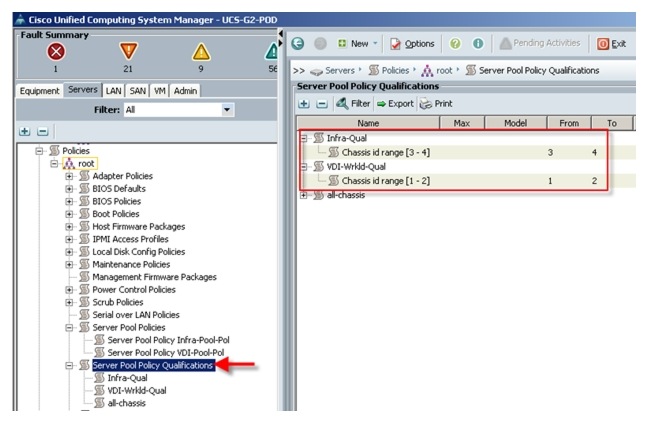This screenshot has height=424, width=649.
Task: Click the Filter button in table toolbar
Action: (x=353, y=104)
